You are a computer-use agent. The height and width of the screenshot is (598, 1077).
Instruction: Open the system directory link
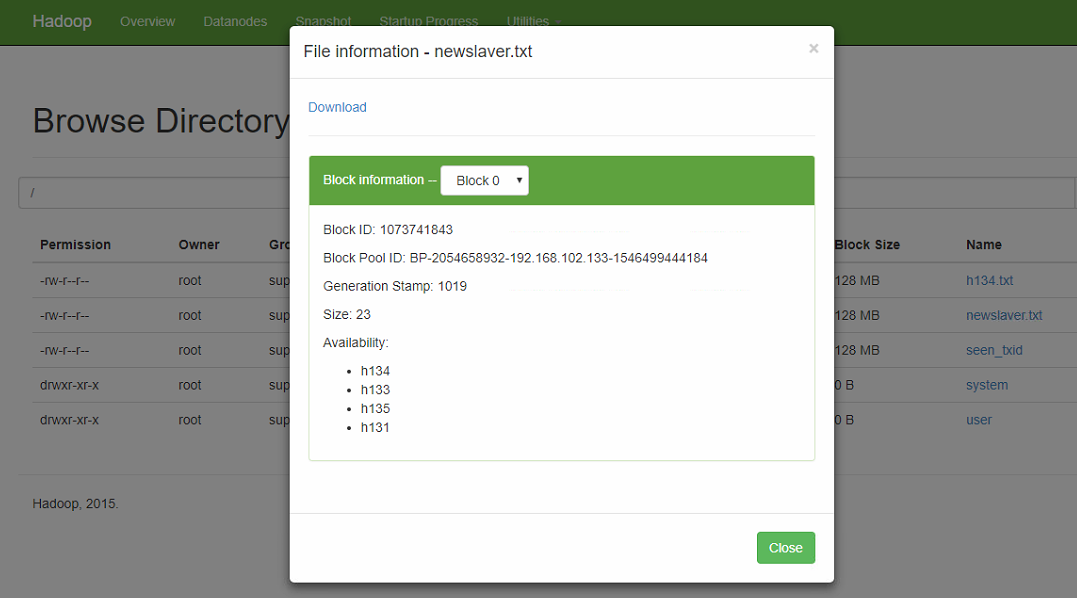point(986,385)
